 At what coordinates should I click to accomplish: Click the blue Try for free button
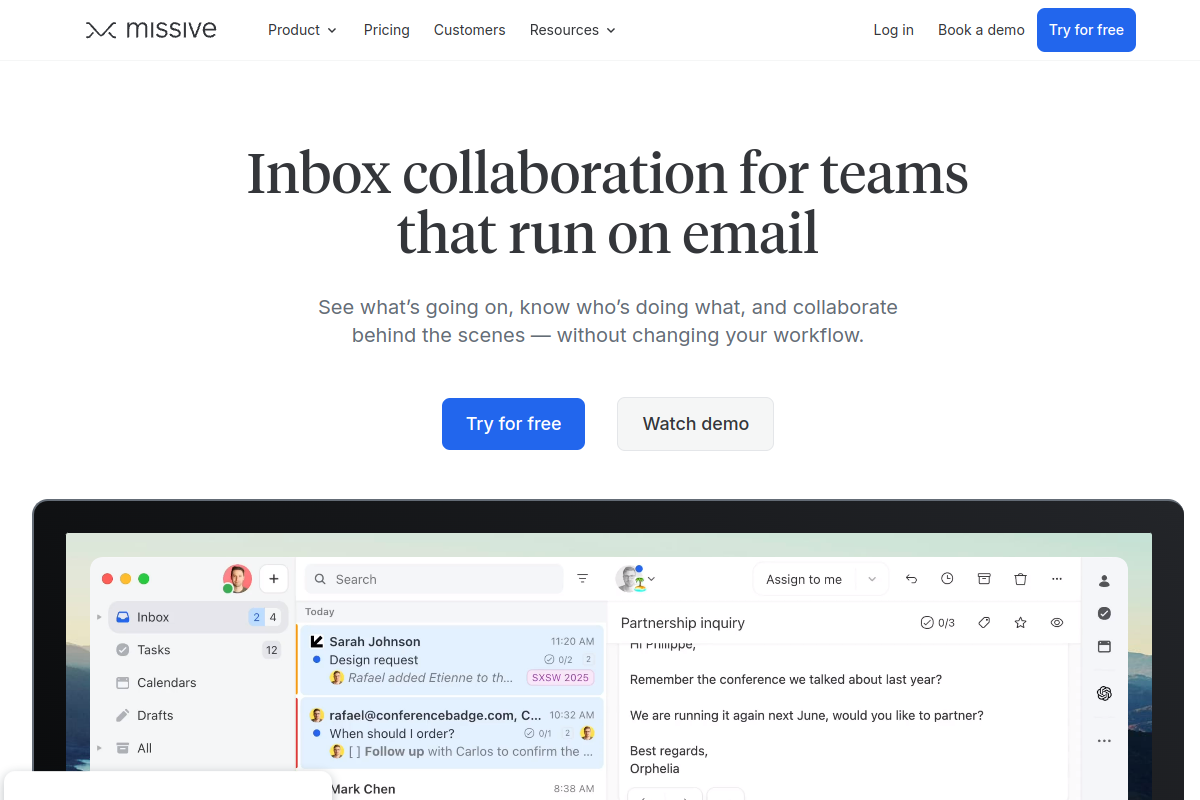[513, 424]
